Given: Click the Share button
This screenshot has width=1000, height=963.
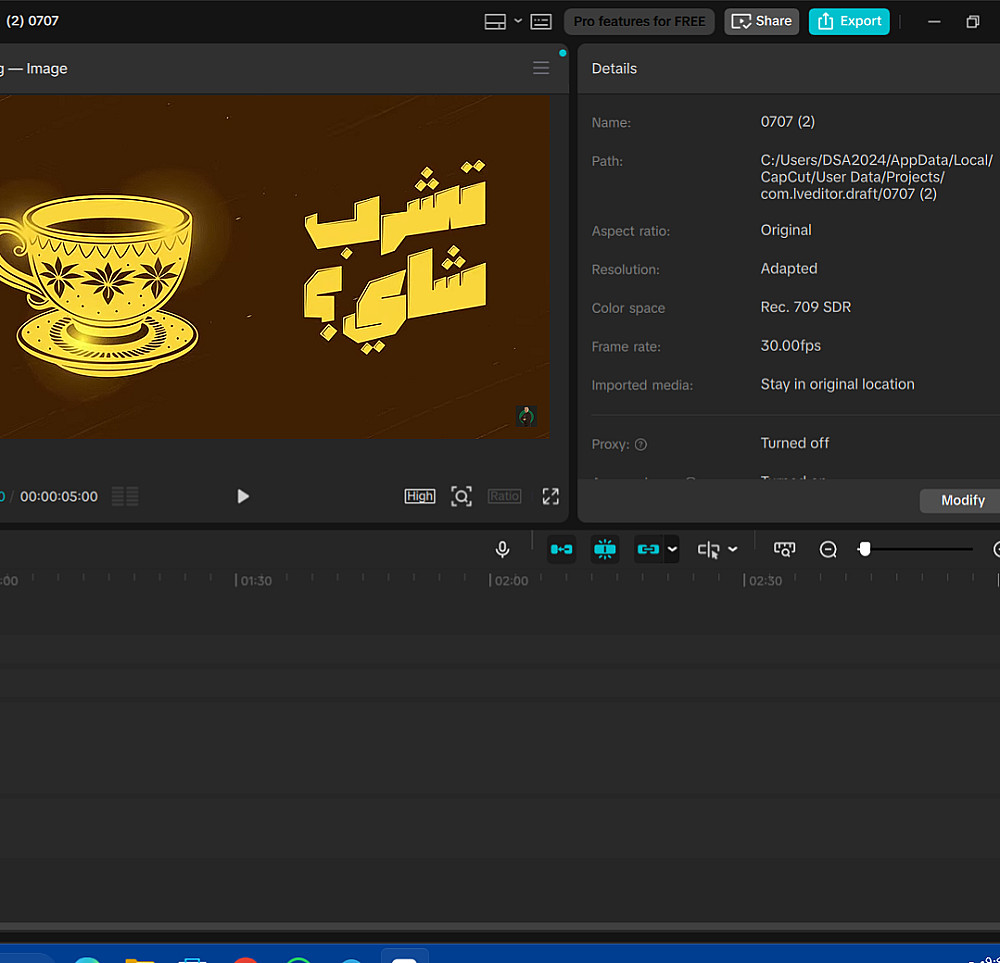Looking at the screenshot, I should click(761, 21).
